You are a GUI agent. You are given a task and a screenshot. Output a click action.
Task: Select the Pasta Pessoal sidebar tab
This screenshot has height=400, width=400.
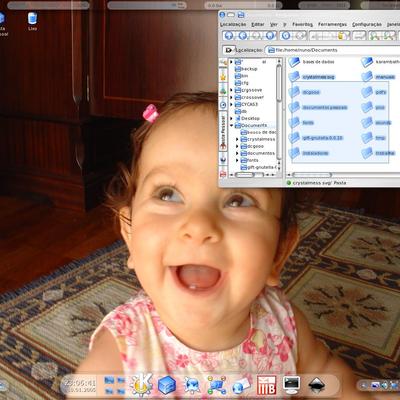(223, 132)
